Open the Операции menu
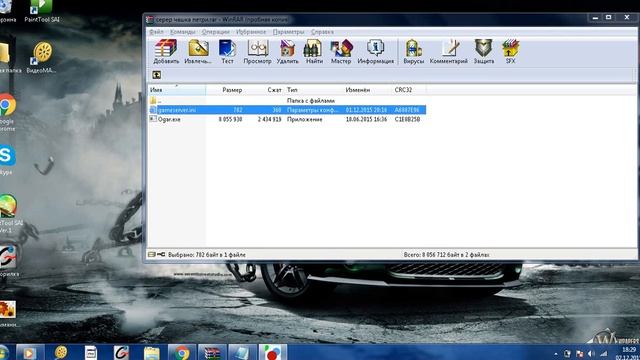The width and height of the screenshot is (640, 360). coord(216,32)
